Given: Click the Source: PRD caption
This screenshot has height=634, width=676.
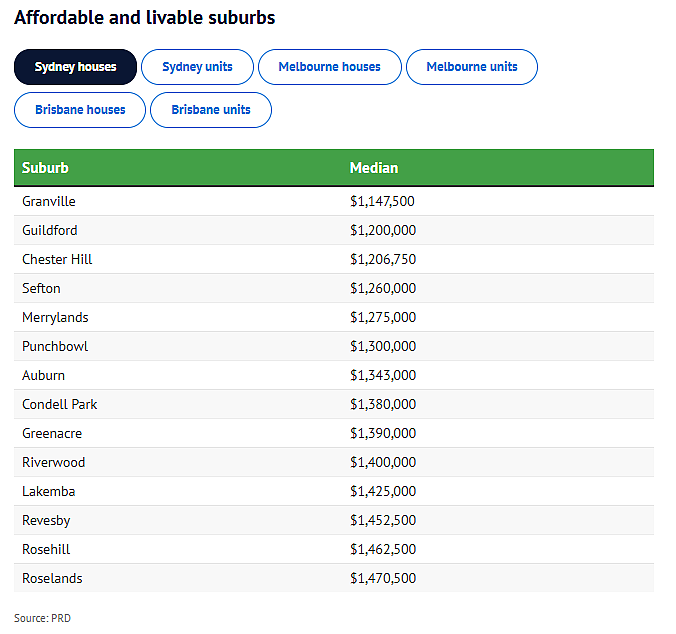Looking at the screenshot, I should click(x=42, y=618).
